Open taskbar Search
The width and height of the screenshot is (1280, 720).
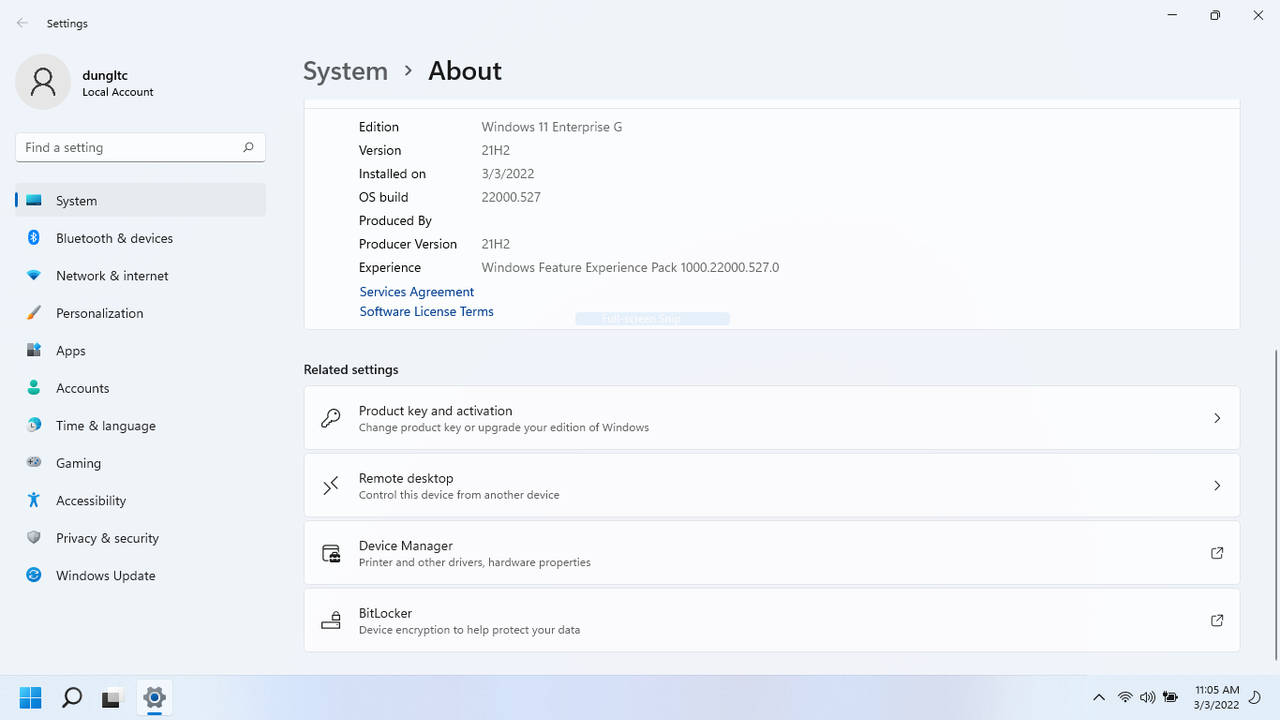tap(72, 697)
